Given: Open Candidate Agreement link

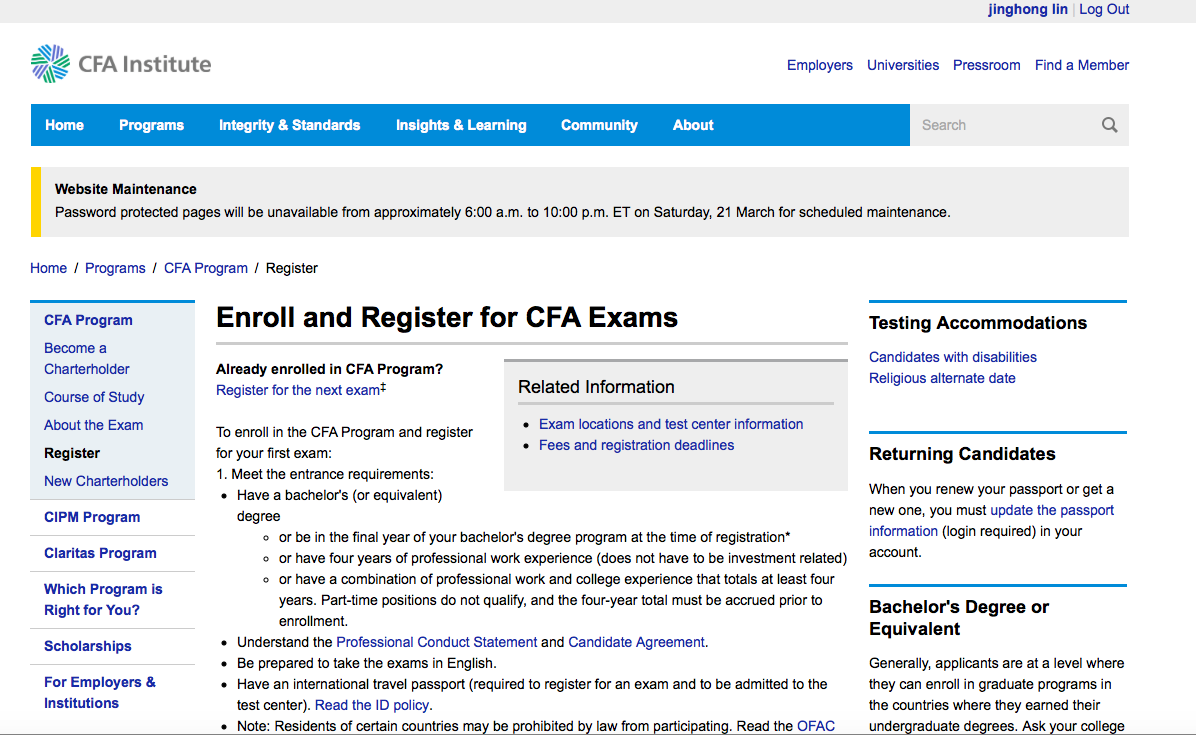Looking at the screenshot, I should (636, 642).
